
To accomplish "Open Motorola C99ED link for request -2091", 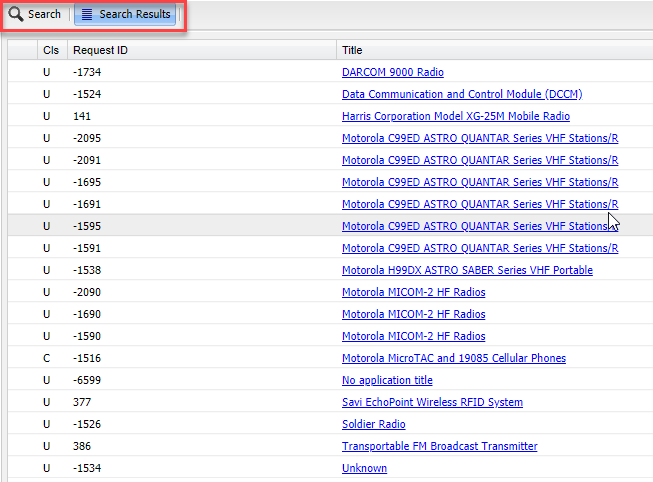I will 480,160.
